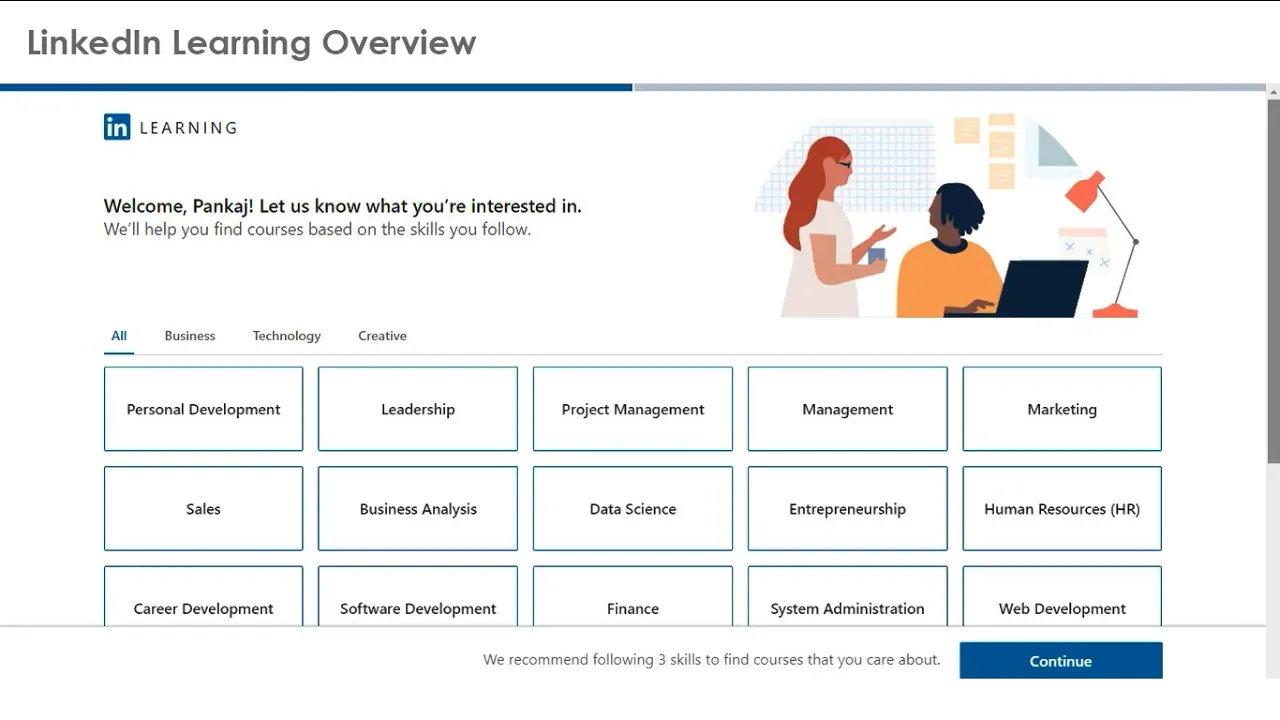Select the System Administration skill
Viewport: 1280px width, 720px height.
click(847, 597)
